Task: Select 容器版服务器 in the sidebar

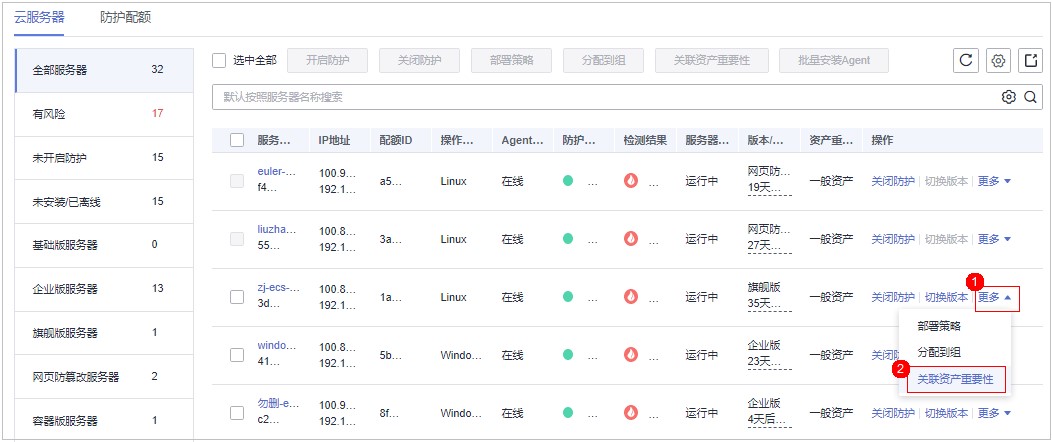Action: click(103, 421)
